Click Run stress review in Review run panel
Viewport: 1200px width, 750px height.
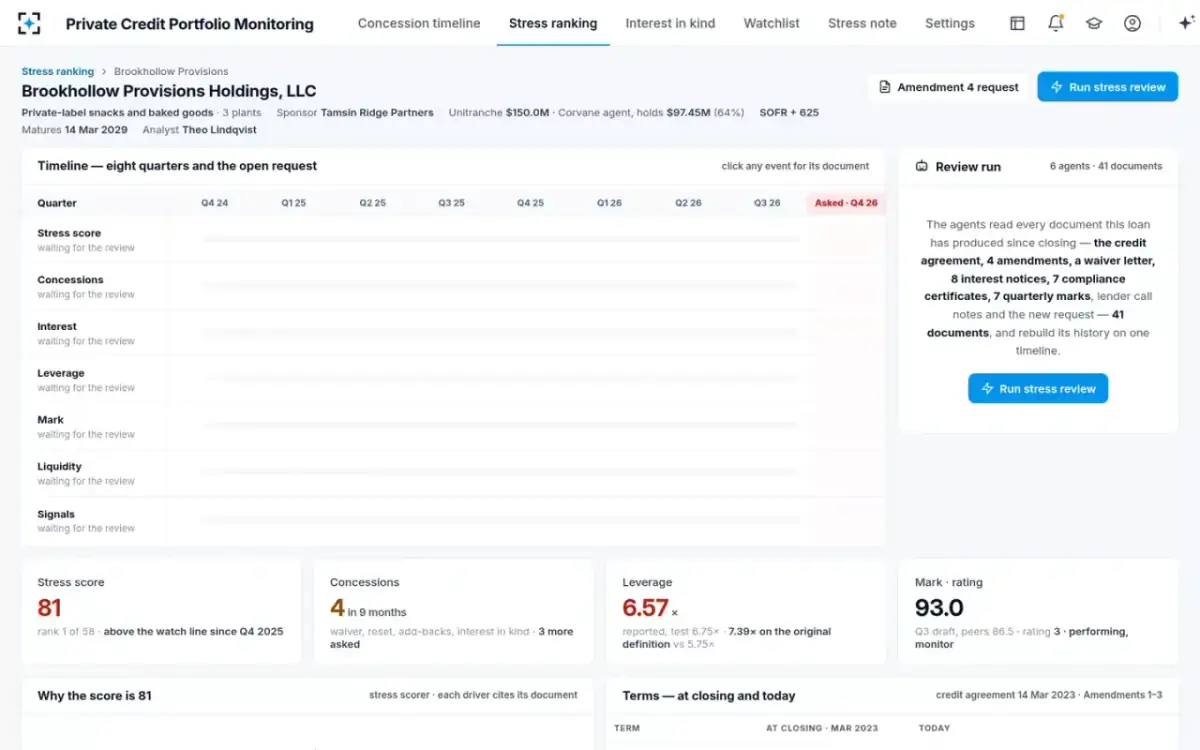(1038, 389)
